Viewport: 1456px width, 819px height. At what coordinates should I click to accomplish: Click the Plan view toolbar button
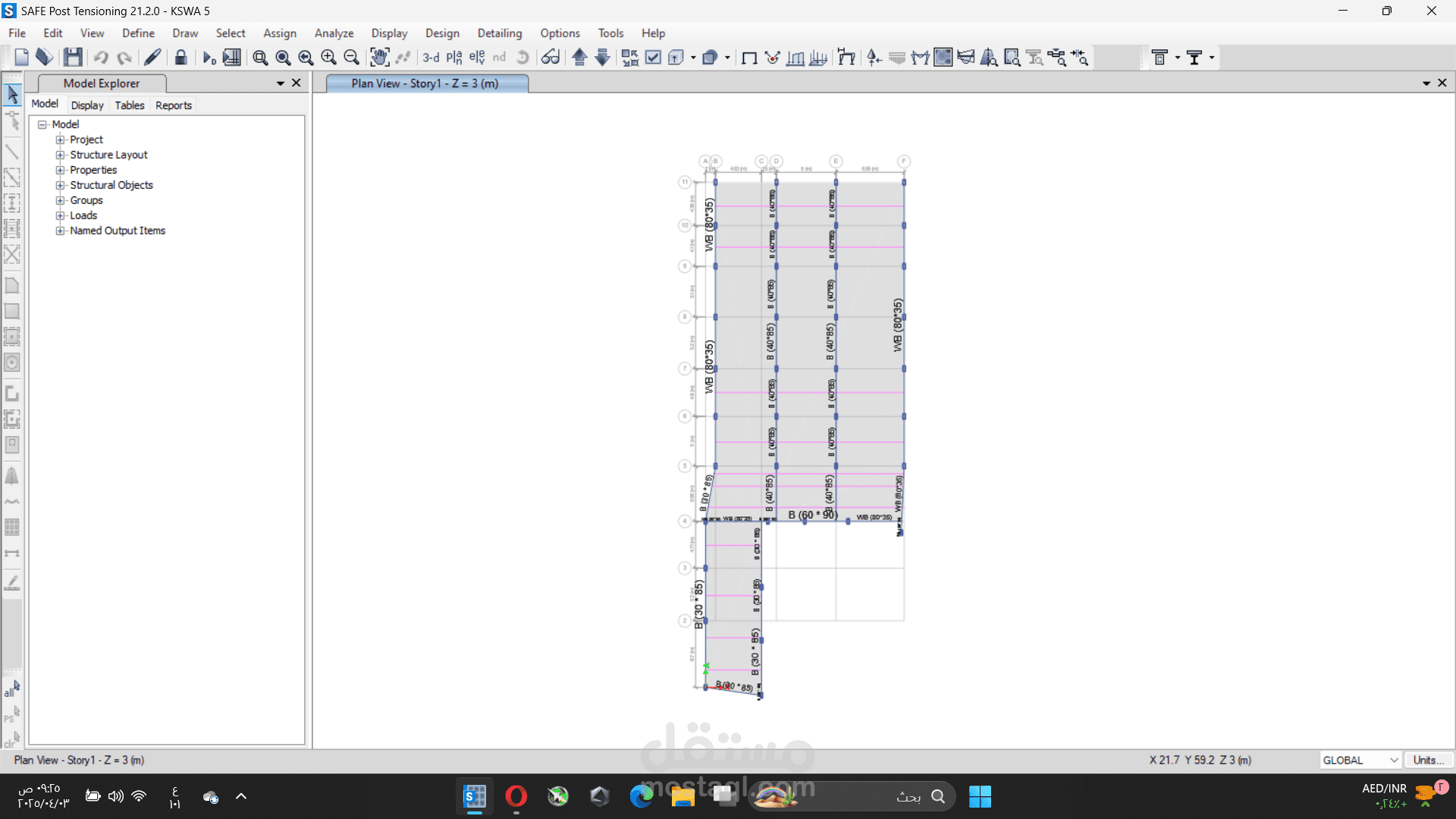454,58
